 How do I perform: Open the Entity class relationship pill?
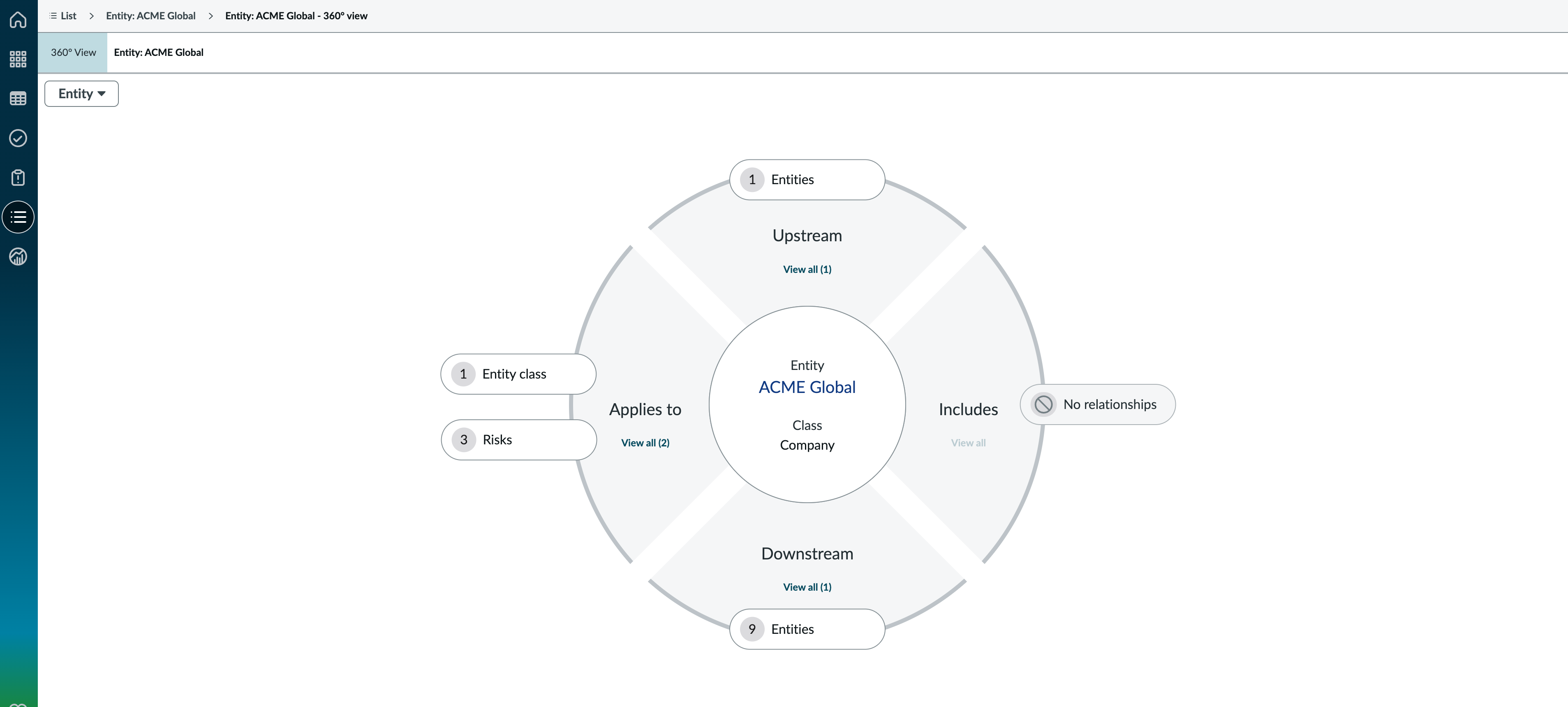coord(518,374)
